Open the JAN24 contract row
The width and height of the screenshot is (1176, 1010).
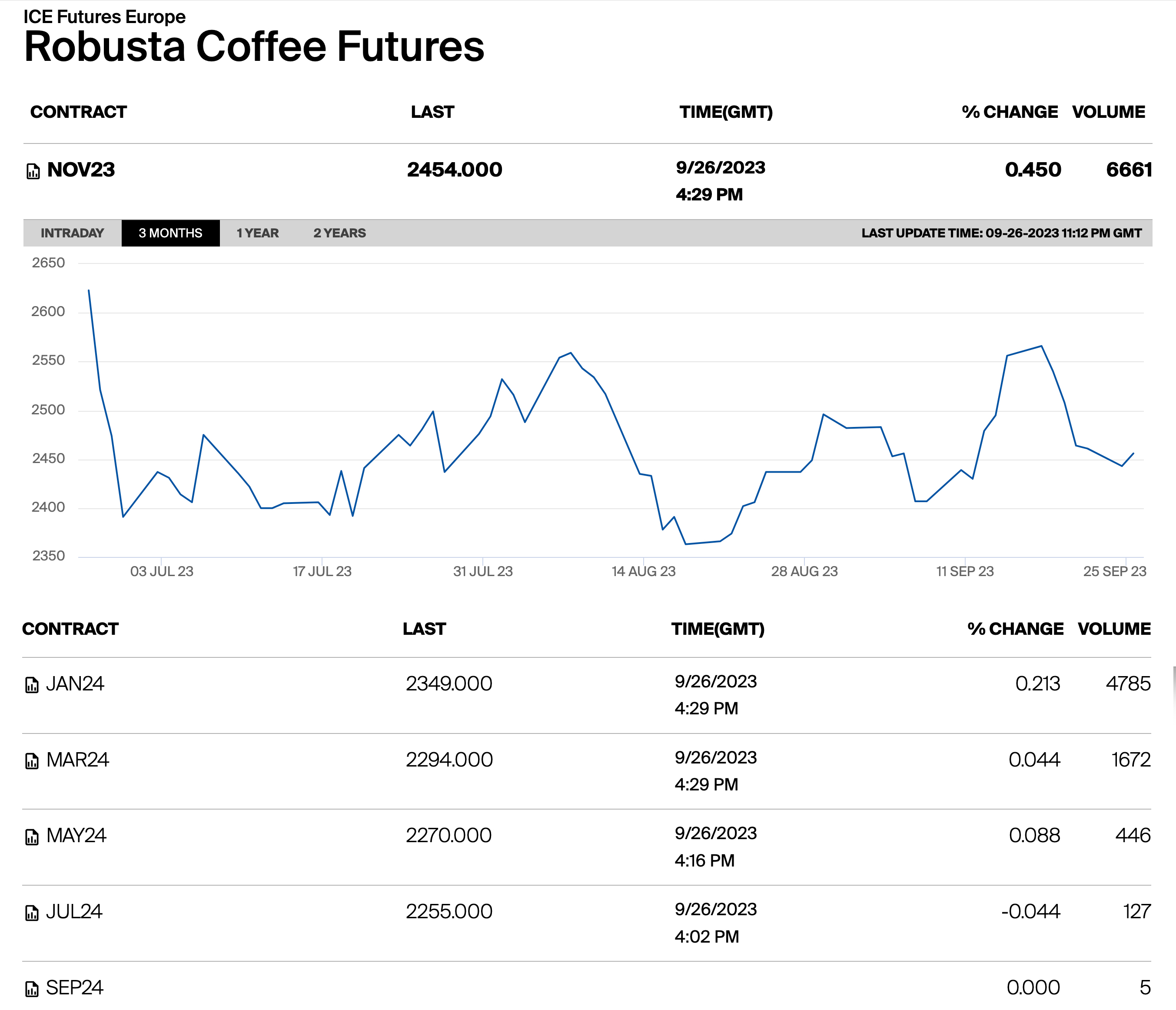[75, 684]
